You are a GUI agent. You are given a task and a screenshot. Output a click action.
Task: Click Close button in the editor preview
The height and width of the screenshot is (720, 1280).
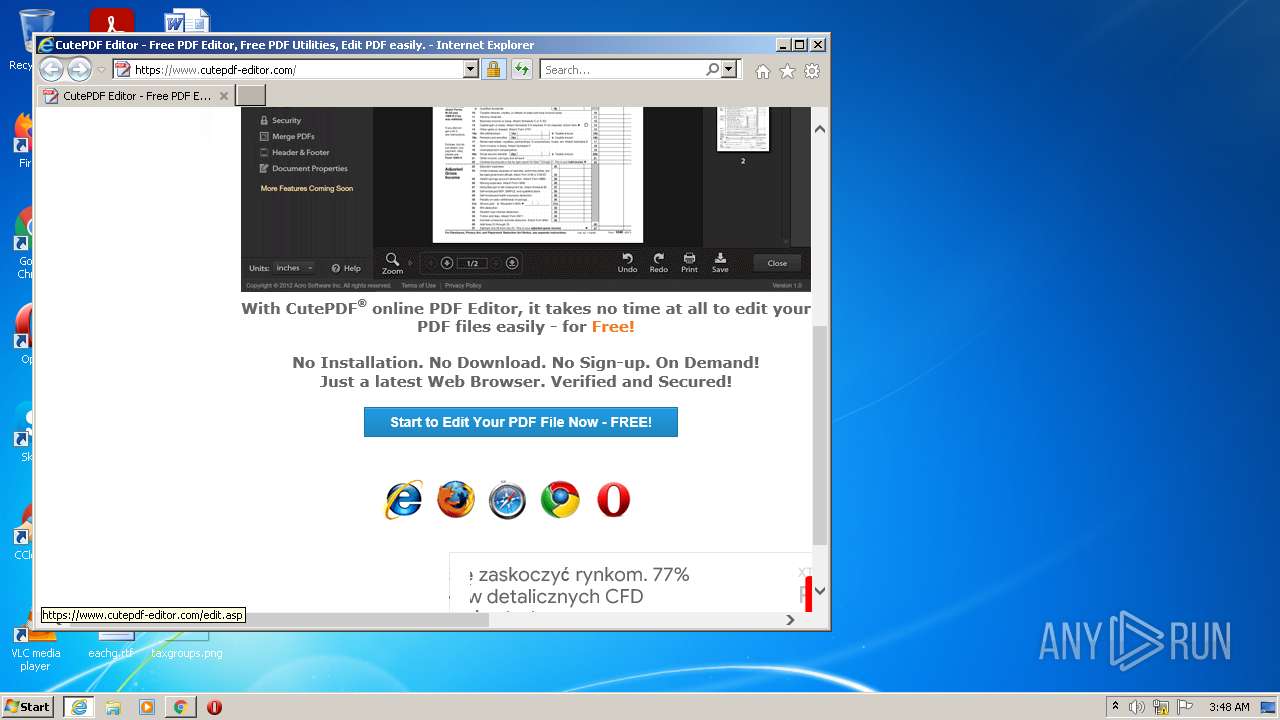(777, 263)
